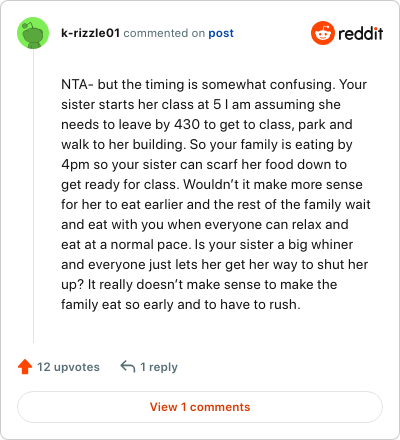Click the line starting "get ready for class"

tap(212, 185)
